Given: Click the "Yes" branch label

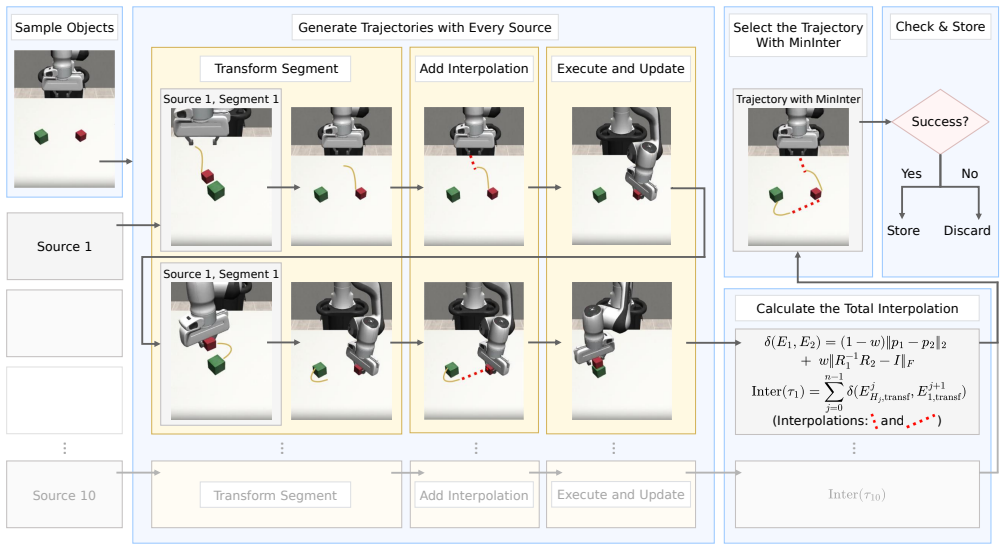Looking at the screenshot, I should coord(911,174).
